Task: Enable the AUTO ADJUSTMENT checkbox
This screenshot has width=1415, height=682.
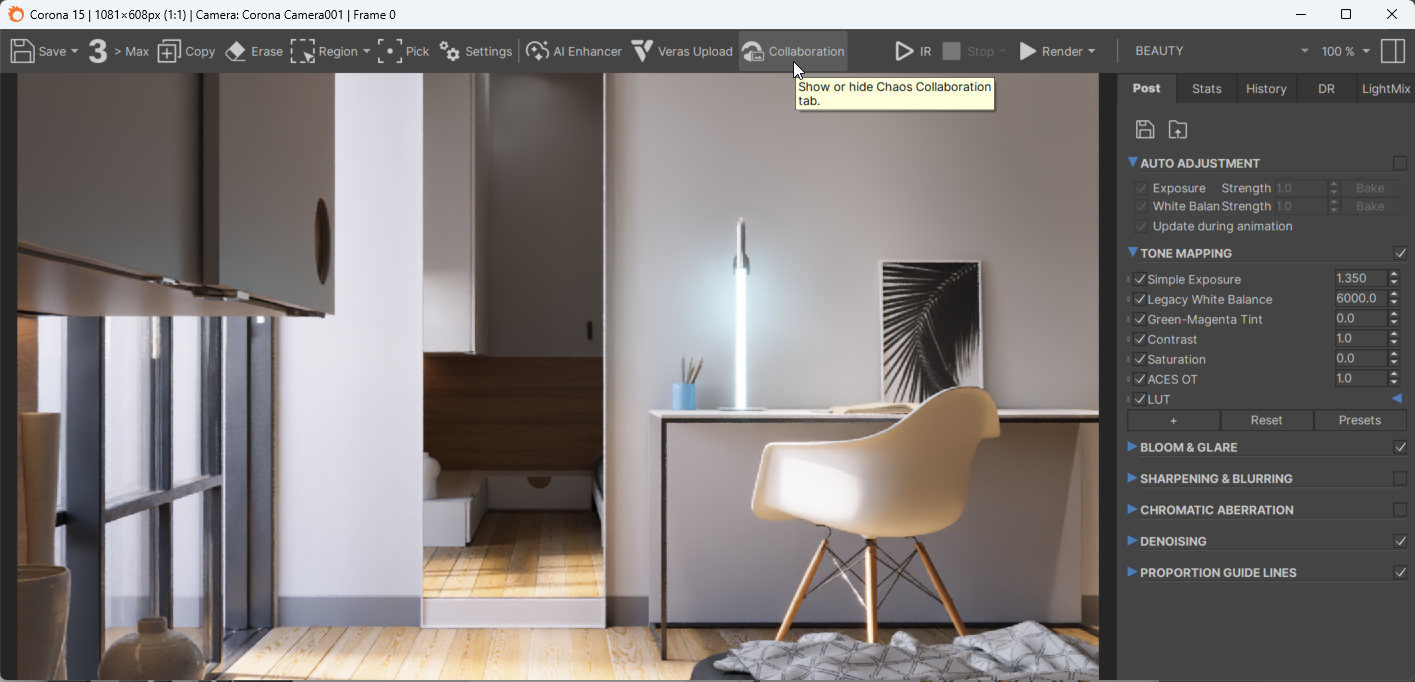Action: coord(1400,163)
